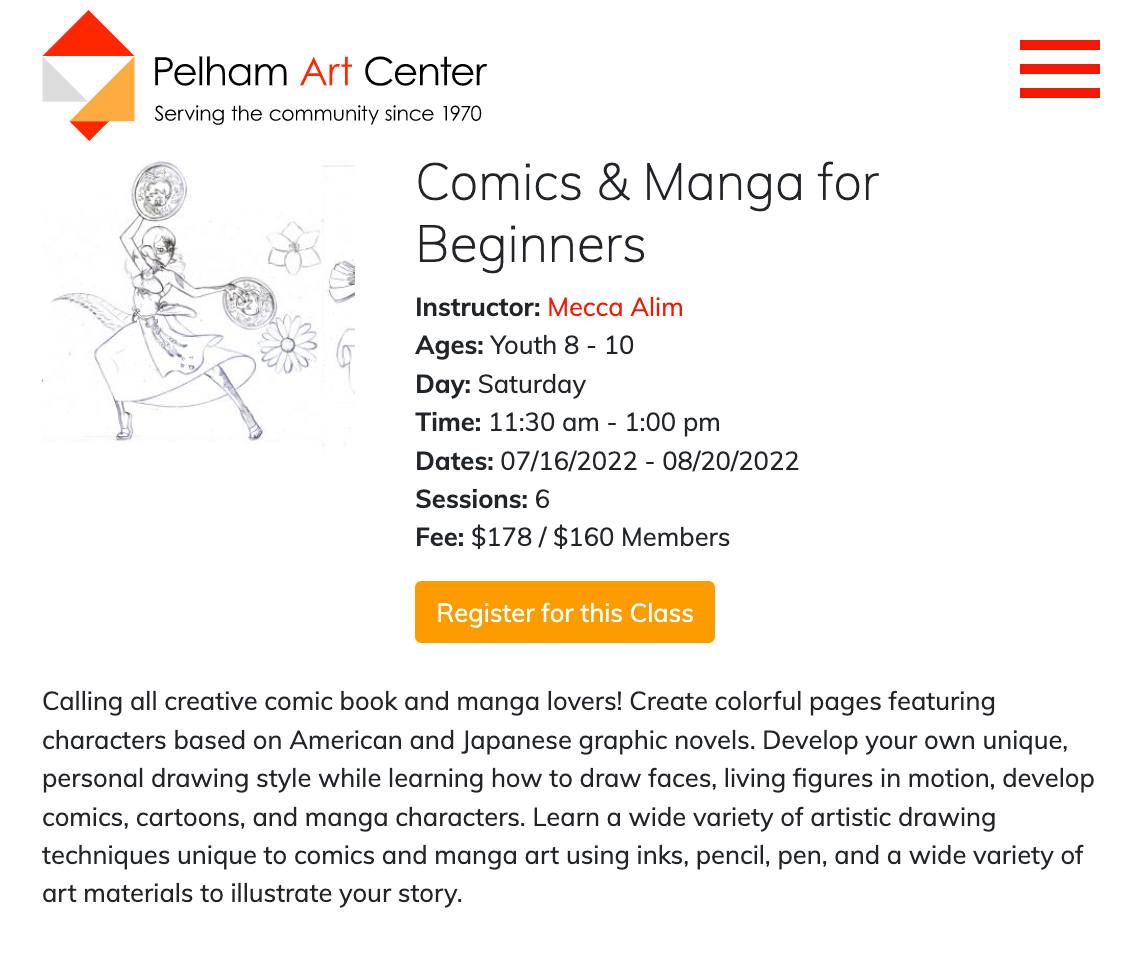This screenshot has width=1134, height=976.
Task: Click Register for this Class button
Action: 565,612
